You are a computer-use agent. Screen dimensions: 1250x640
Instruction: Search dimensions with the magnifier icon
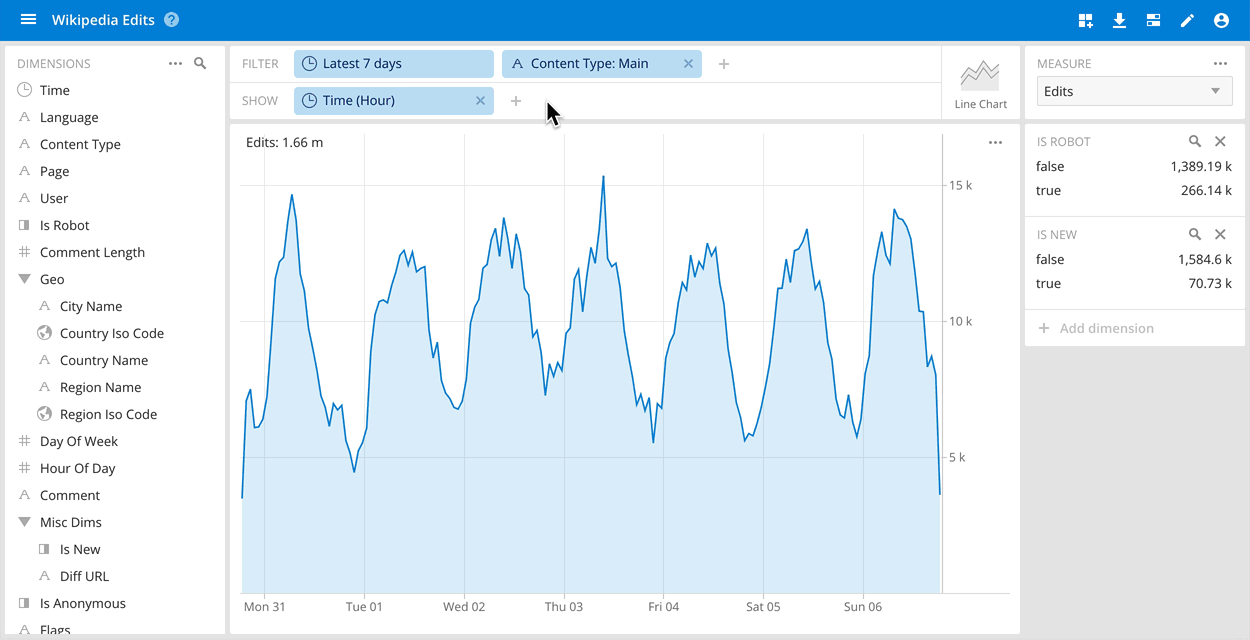[x=200, y=63]
